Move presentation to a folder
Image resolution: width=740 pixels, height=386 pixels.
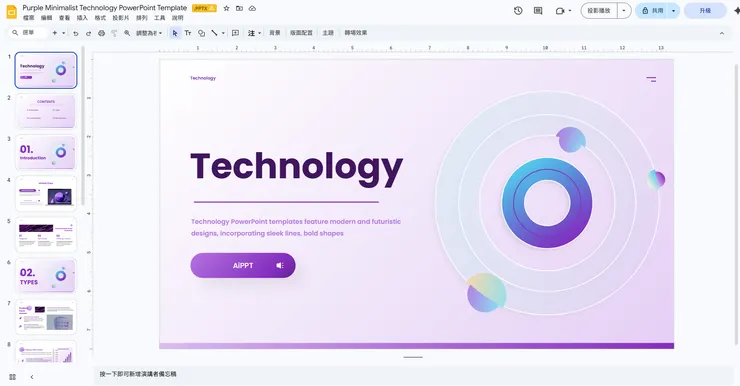pyautogui.click(x=239, y=8)
